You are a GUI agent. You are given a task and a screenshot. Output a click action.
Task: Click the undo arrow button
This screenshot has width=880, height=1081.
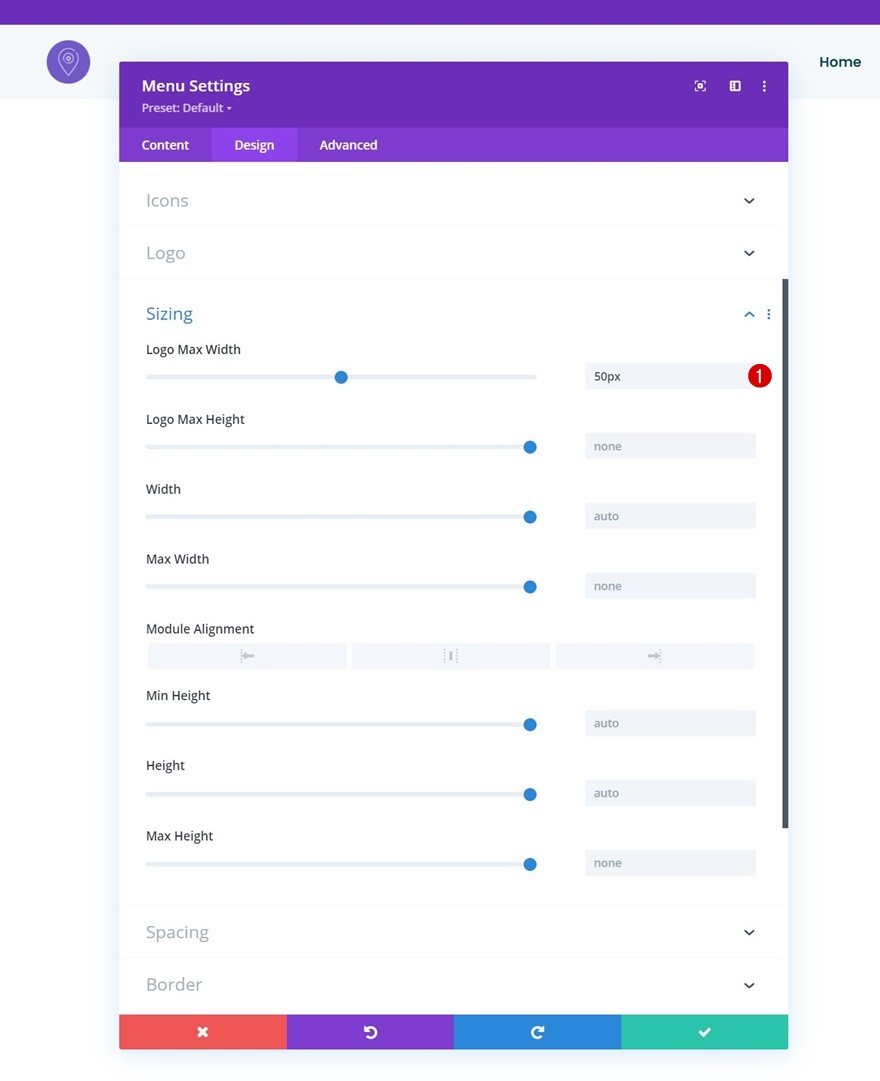[x=370, y=1032]
